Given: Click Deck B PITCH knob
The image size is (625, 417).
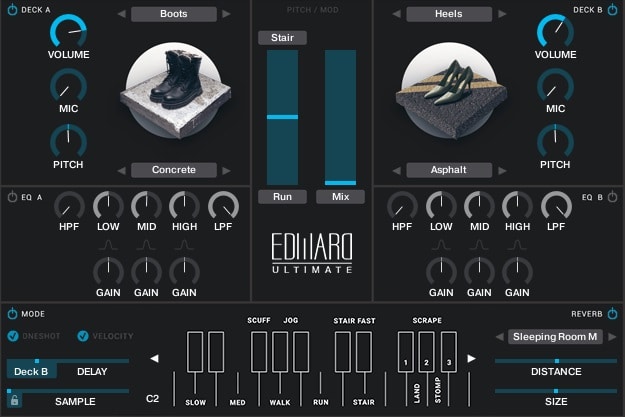Looking at the screenshot, I should coord(555,142).
